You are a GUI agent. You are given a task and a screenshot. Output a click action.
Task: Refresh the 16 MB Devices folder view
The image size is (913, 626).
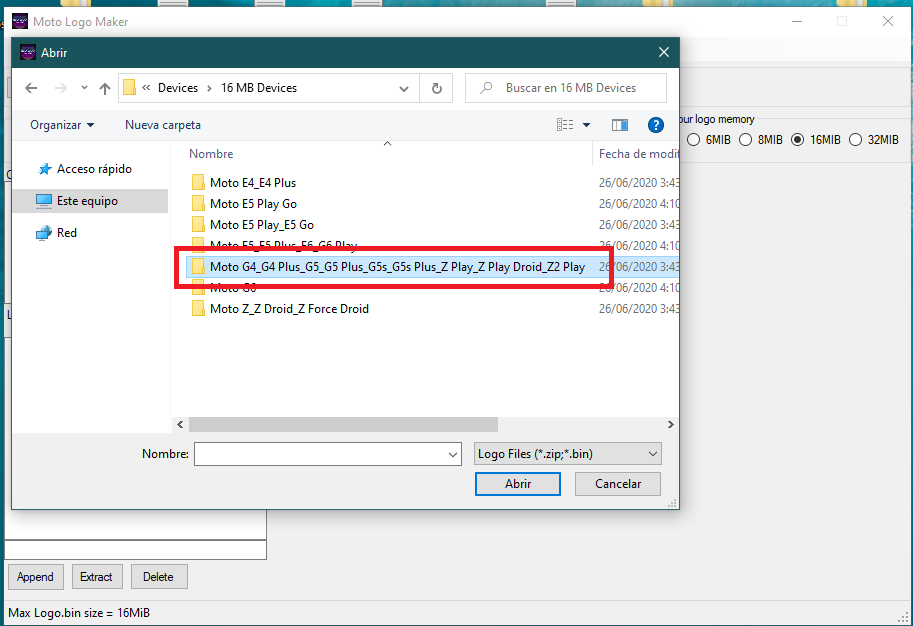(437, 88)
